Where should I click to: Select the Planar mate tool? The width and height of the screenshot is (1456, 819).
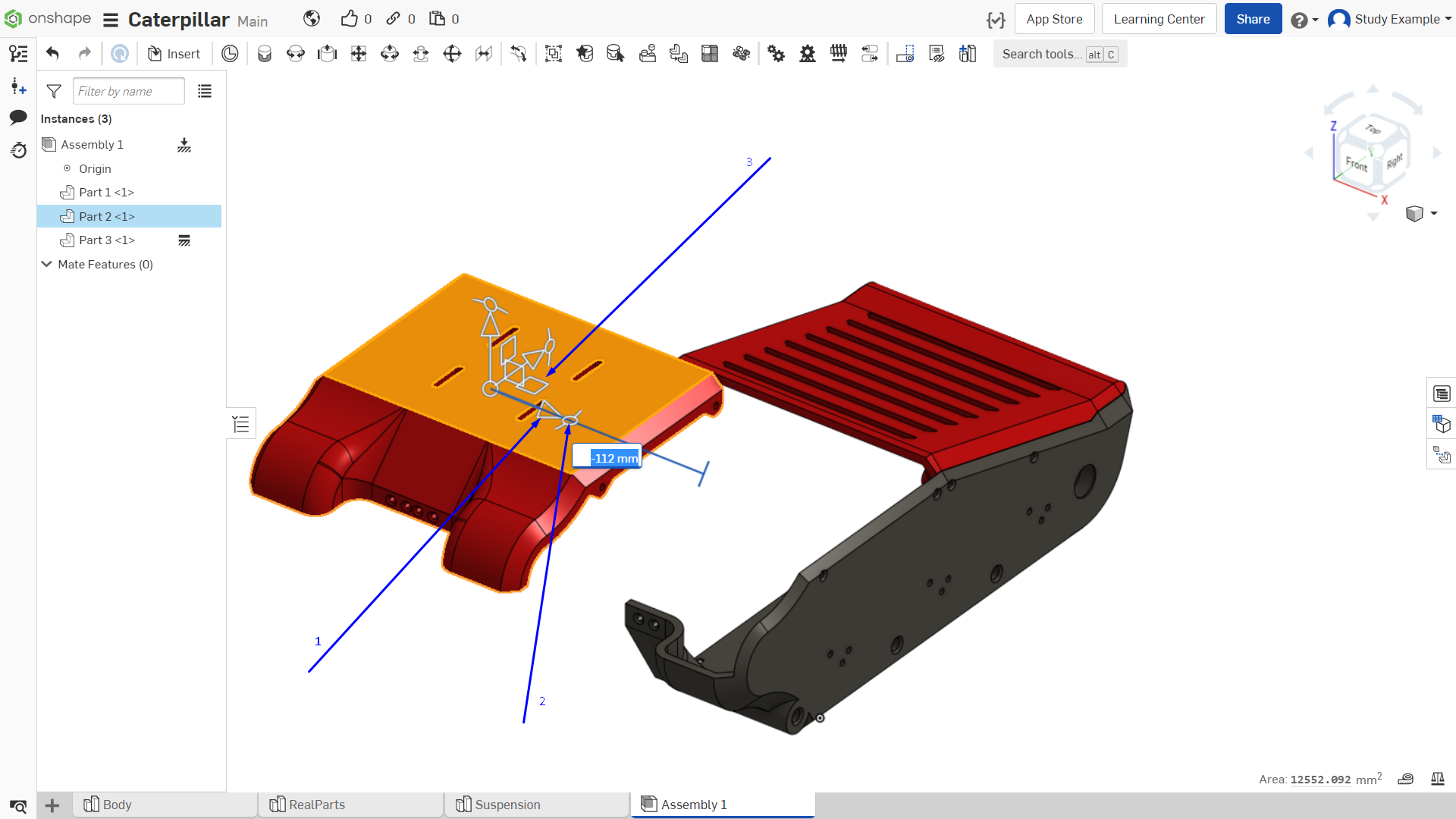359,54
